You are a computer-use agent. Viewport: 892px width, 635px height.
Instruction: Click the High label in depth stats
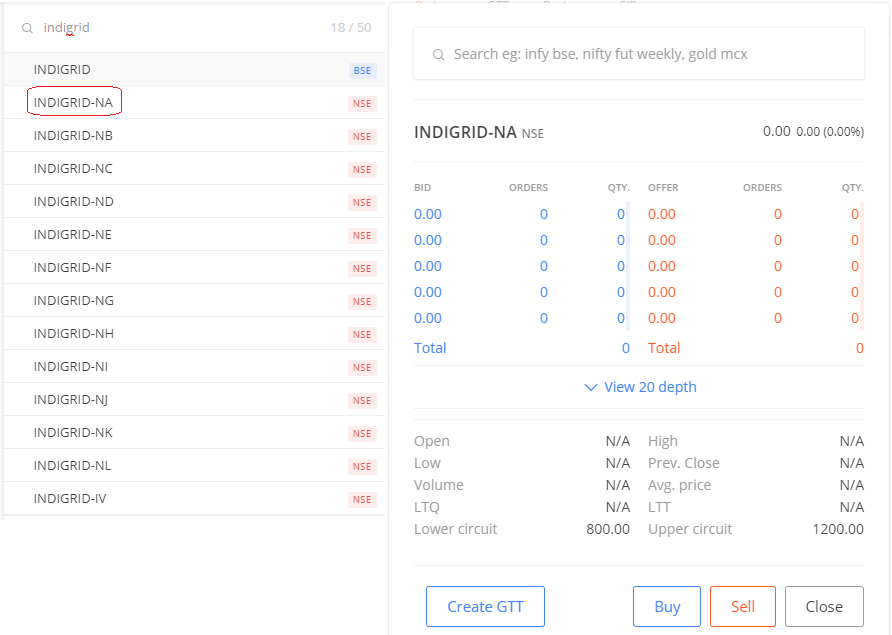click(x=663, y=441)
